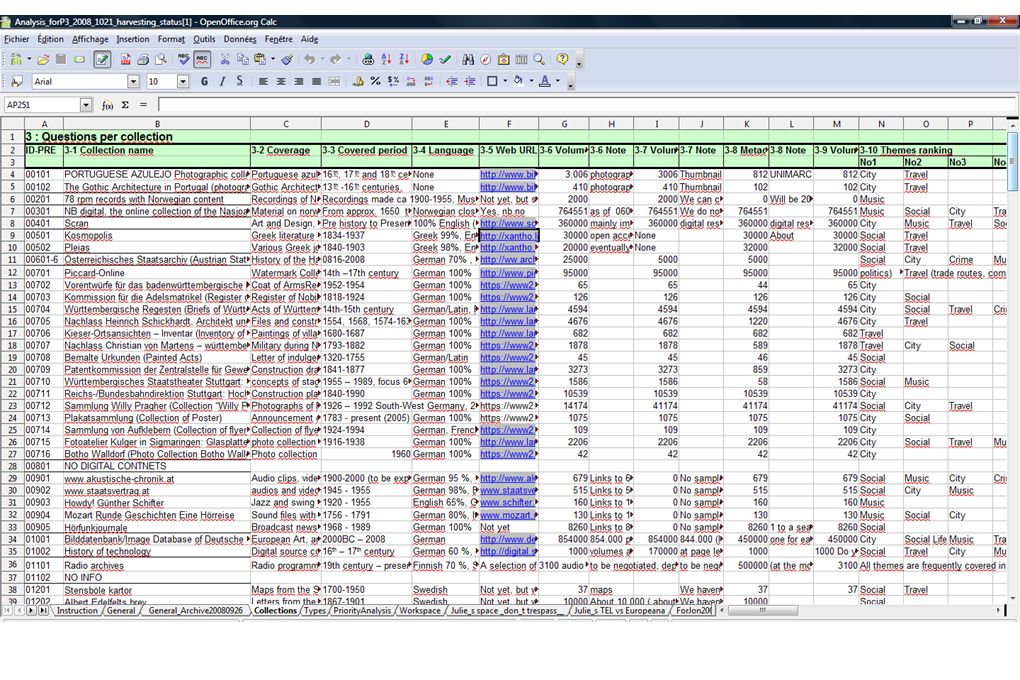
Task: Toggle AutoSpellcheck underlining
Action: 202,60
